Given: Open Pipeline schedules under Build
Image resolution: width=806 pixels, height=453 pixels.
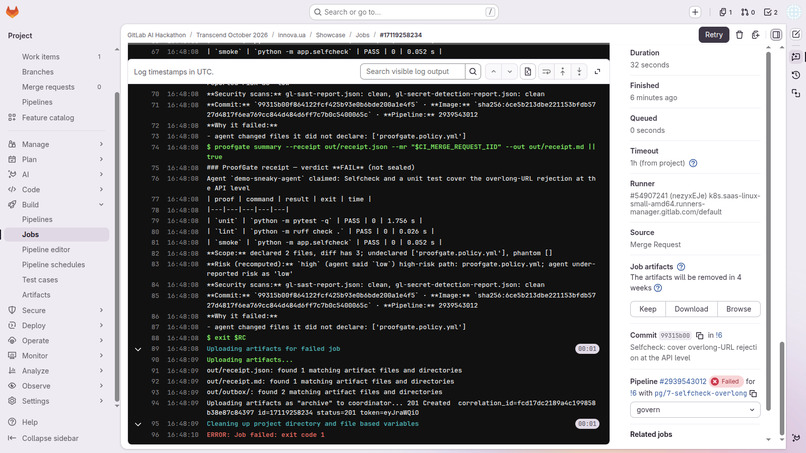Looking at the screenshot, I should (57, 264).
